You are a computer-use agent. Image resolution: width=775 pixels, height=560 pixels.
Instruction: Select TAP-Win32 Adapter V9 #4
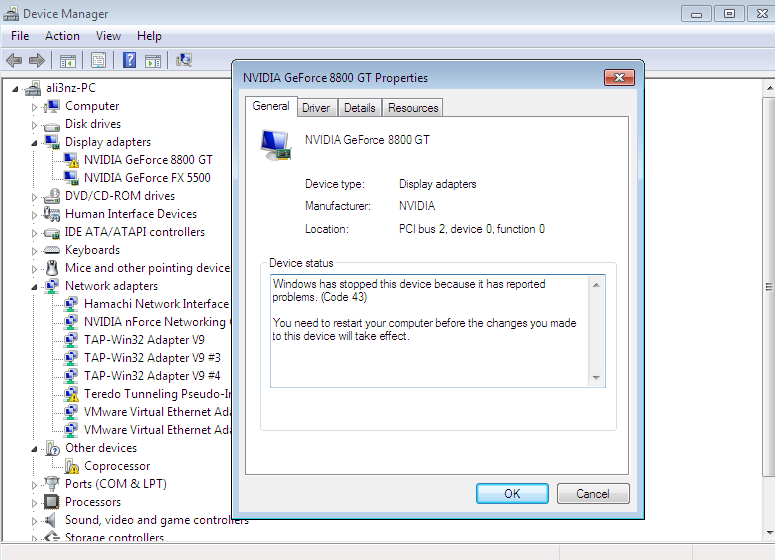pos(152,376)
